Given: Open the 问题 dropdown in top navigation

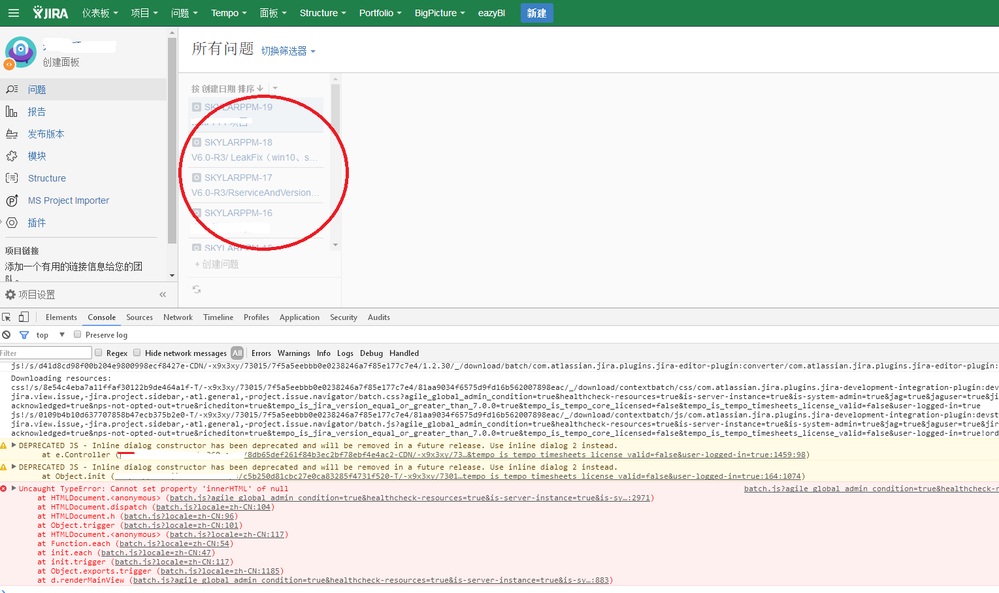Looking at the screenshot, I should pos(184,13).
